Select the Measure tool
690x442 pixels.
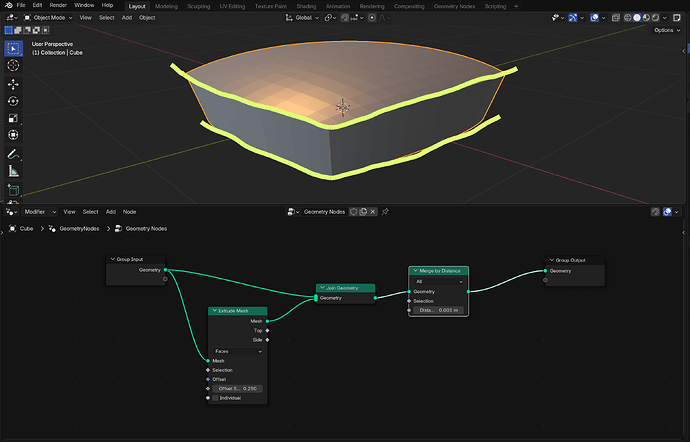(13, 171)
